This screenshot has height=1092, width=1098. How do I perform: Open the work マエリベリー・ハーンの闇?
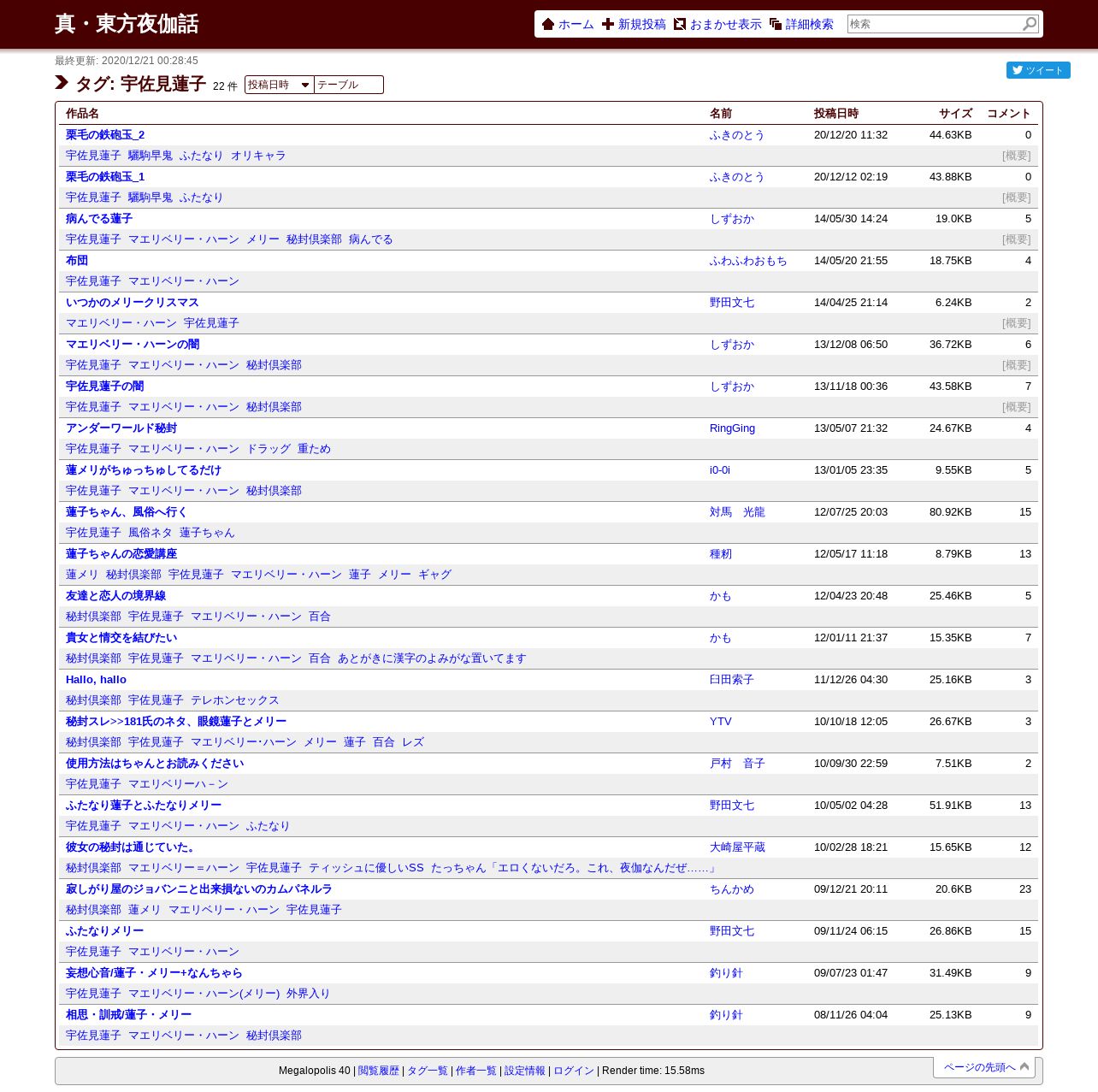pos(133,344)
